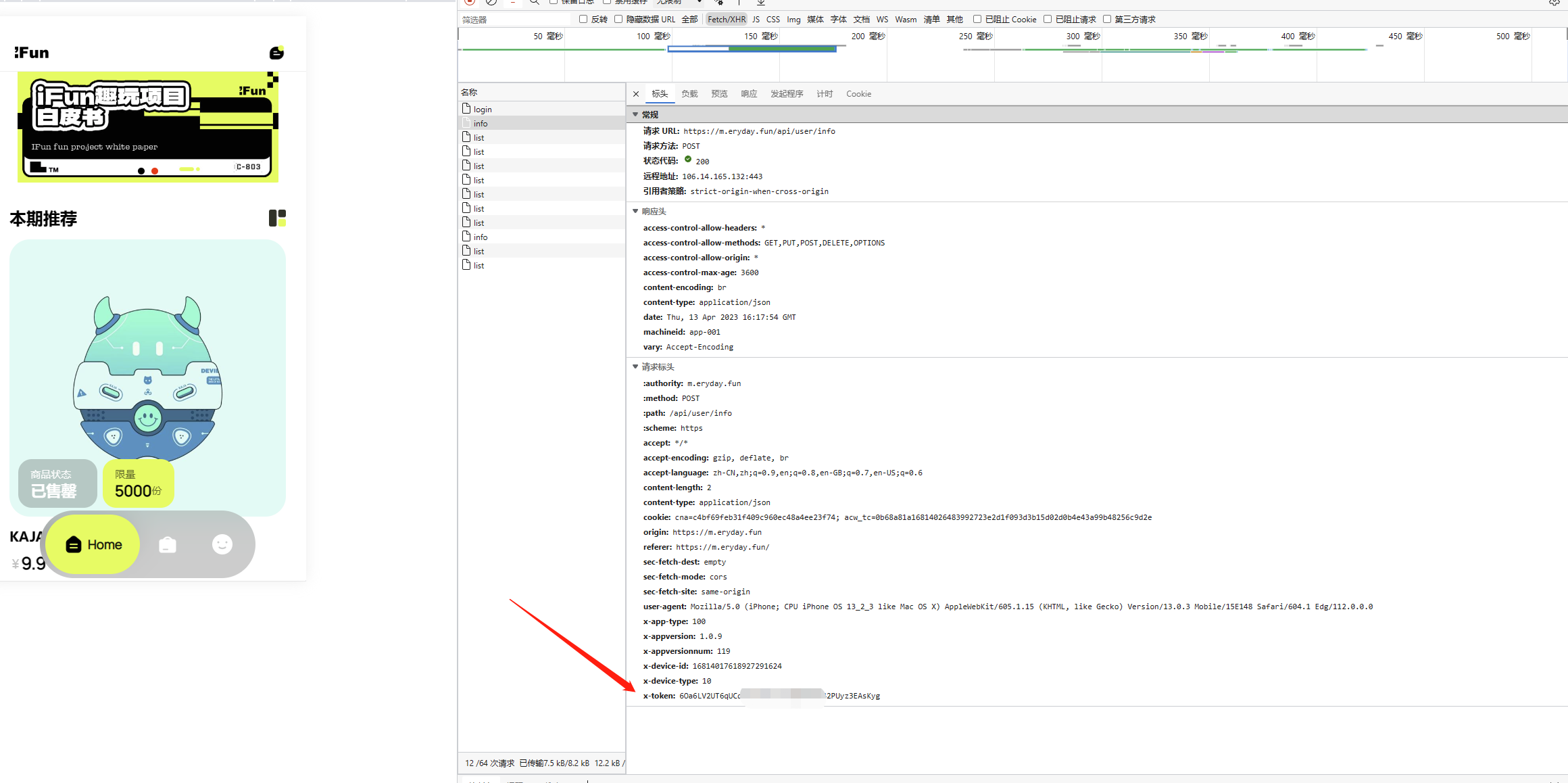
Task: Click the selected range in the timeline overview
Action: tap(752, 49)
